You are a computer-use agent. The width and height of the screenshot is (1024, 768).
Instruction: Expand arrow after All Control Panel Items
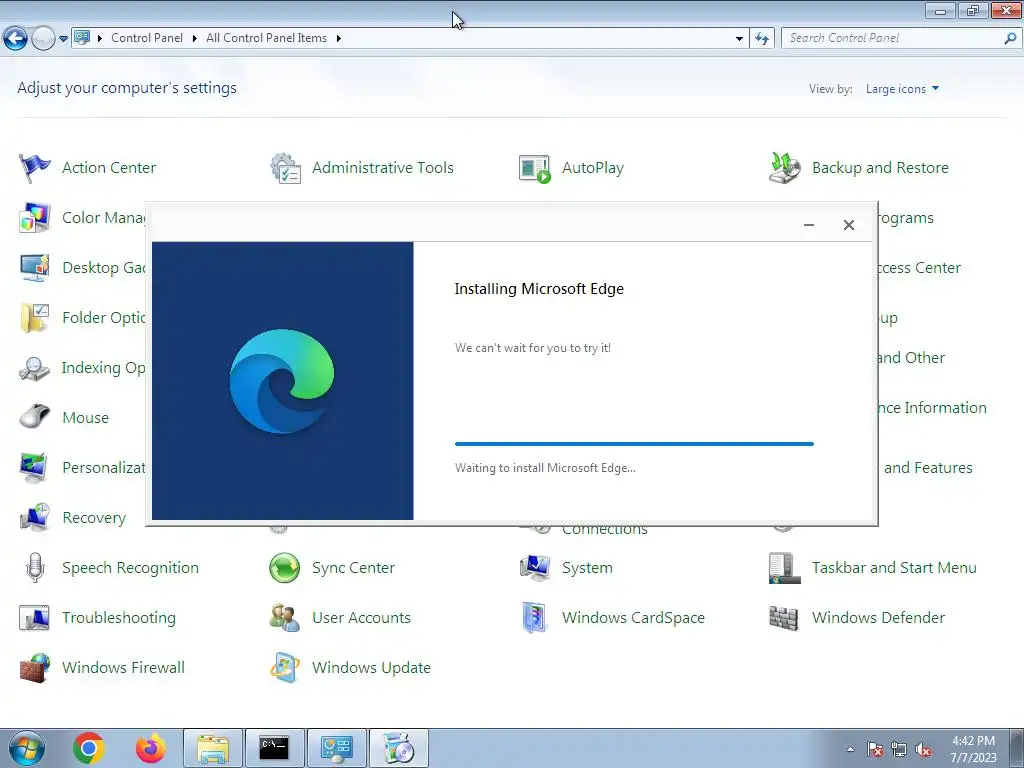coord(338,39)
